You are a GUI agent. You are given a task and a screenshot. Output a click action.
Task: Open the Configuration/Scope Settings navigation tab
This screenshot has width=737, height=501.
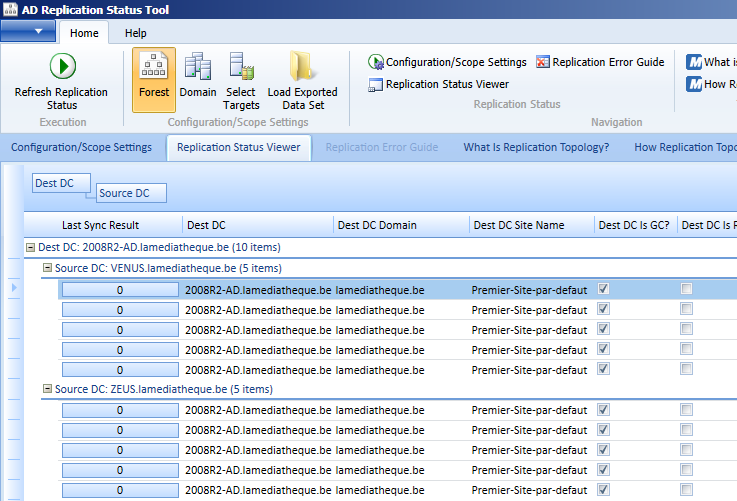tap(81, 147)
